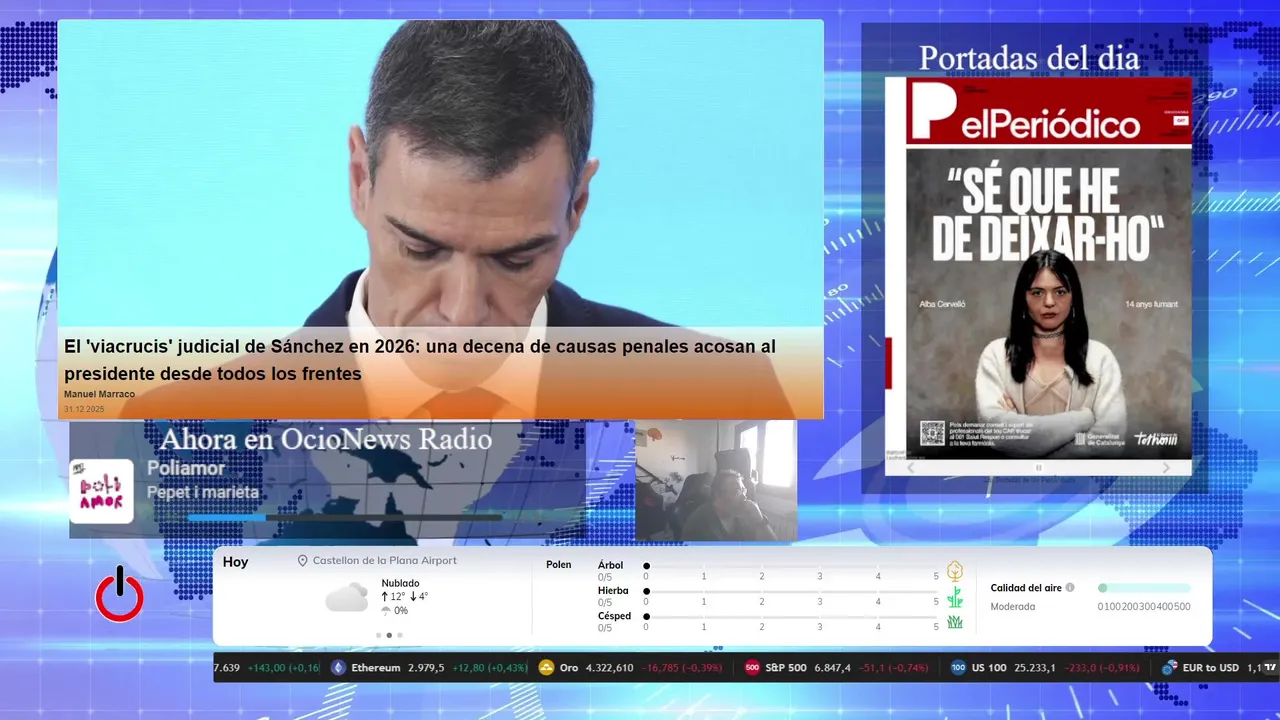Click the webcam video feed thumbnail
The width and height of the screenshot is (1280, 720).
pos(716,481)
